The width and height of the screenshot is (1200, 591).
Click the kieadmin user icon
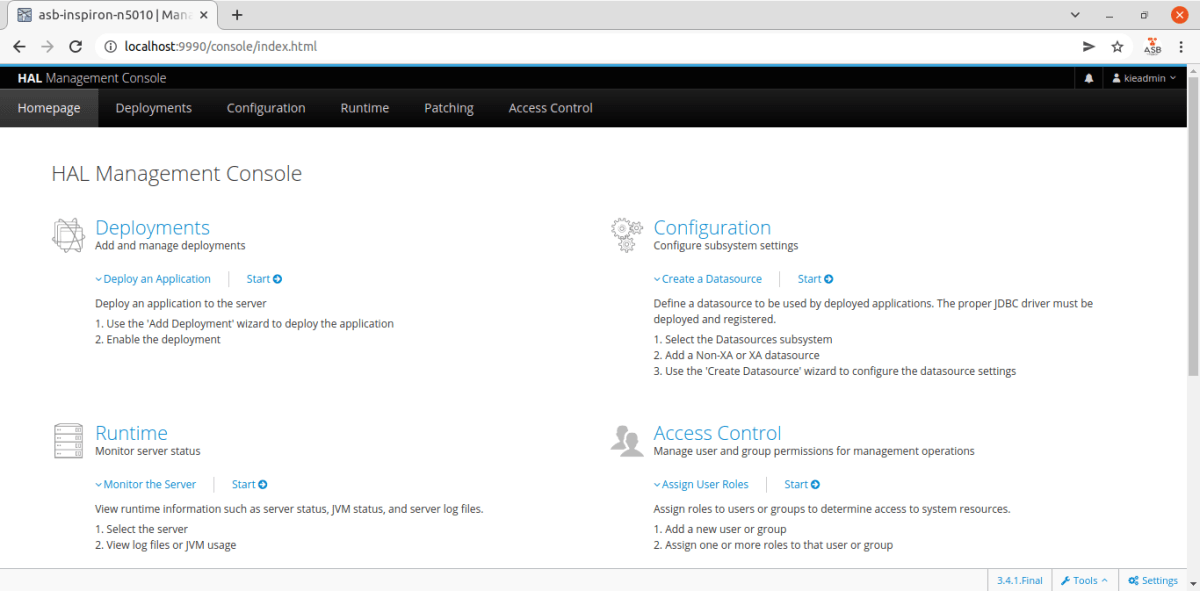1116,77
